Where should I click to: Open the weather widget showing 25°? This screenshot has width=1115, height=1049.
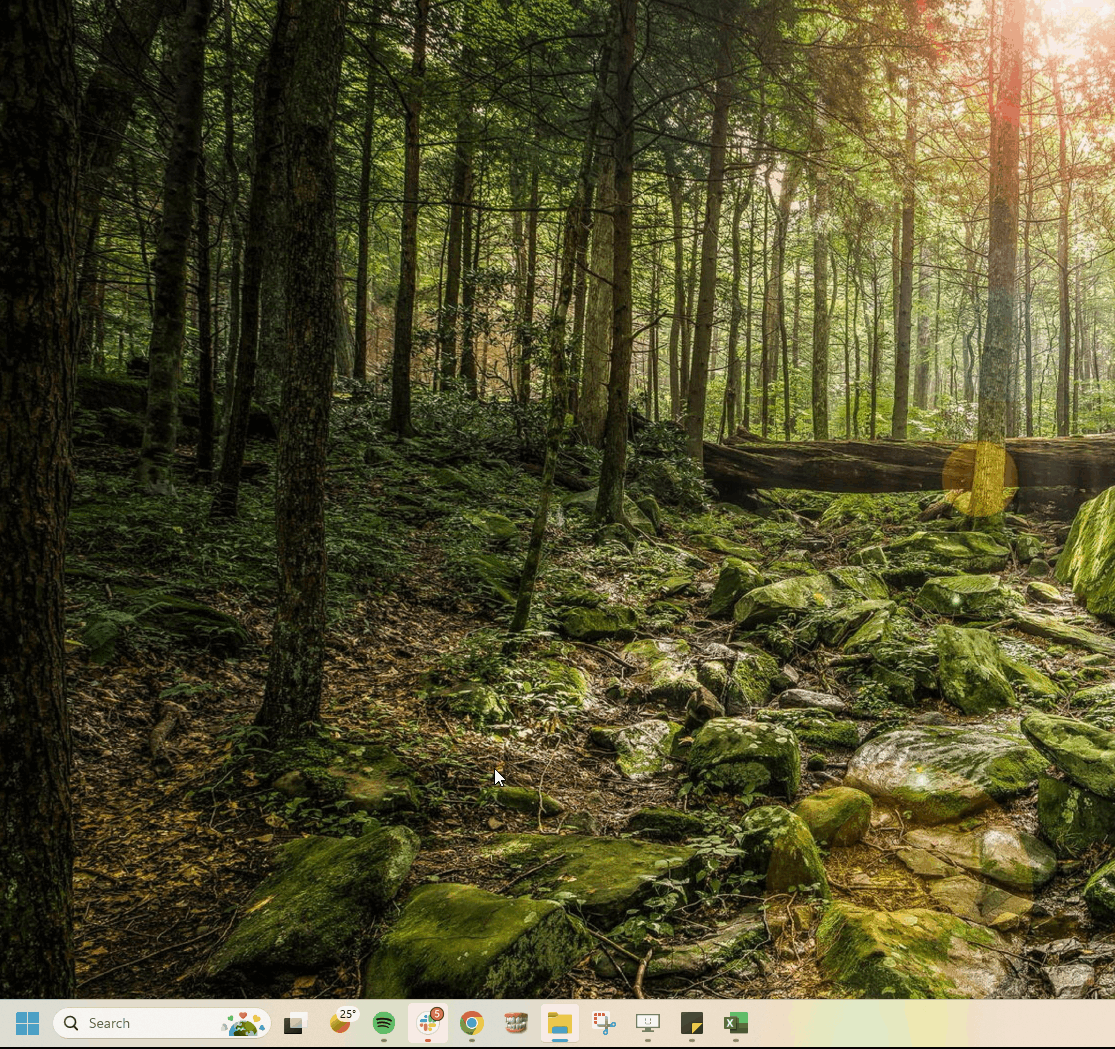341,1023
